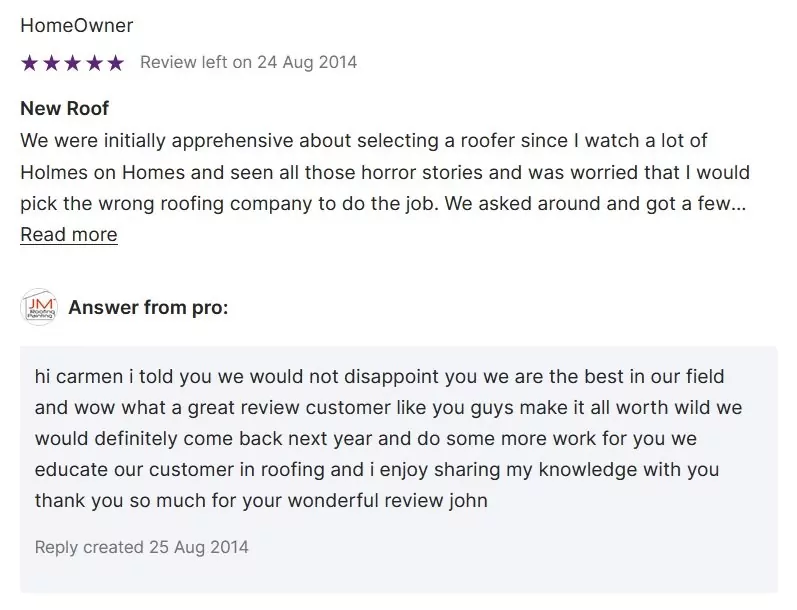
Task: Click the reply line 'thank you so much'
Action: click(261, 501)
